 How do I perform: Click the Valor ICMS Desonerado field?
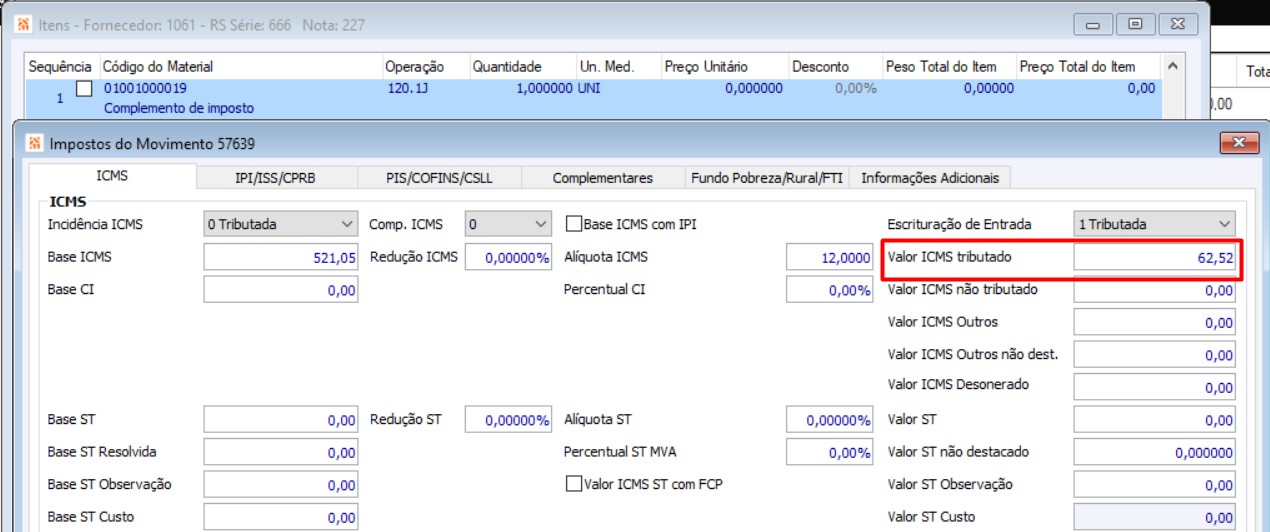(1154, 387)
